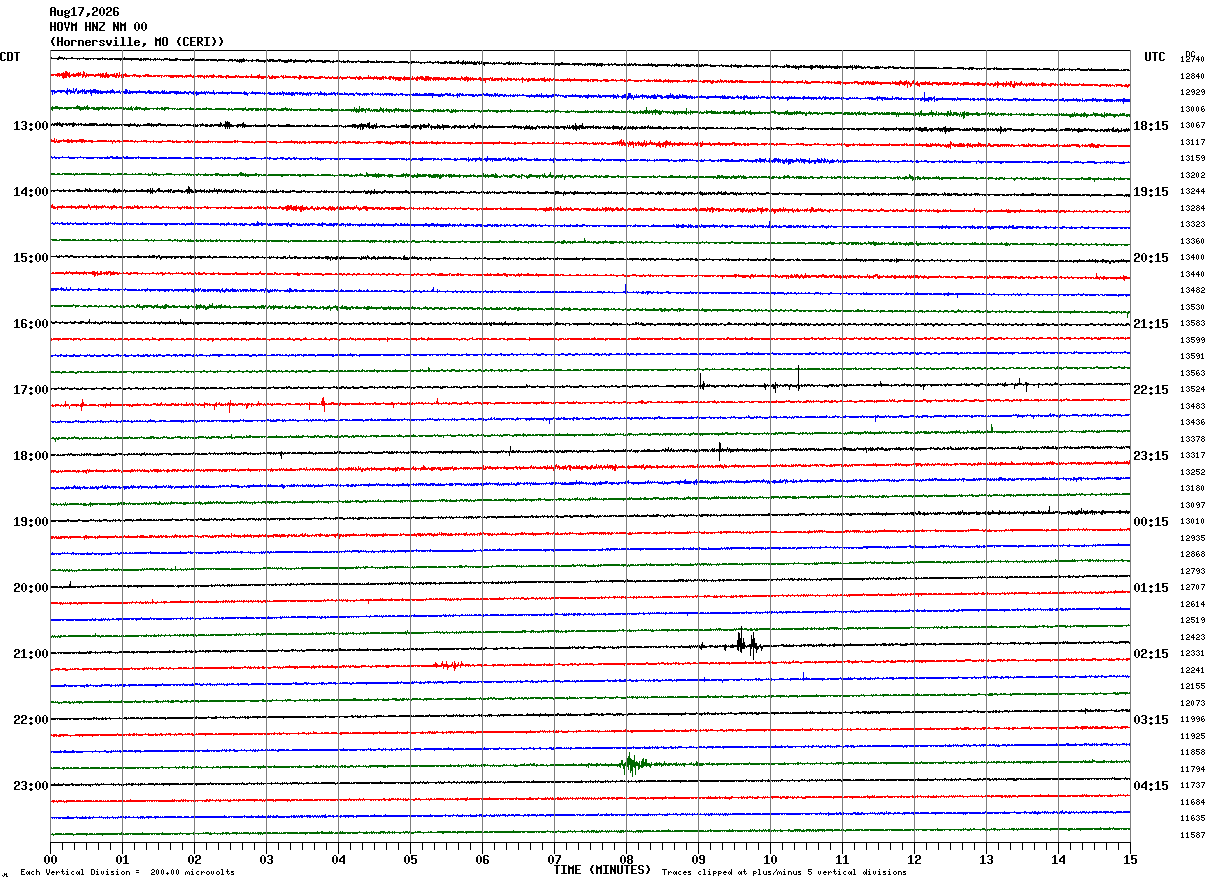Click the '22:15' UTC time label
This screenshot has height=886, width=1210.
[1151, 390]
